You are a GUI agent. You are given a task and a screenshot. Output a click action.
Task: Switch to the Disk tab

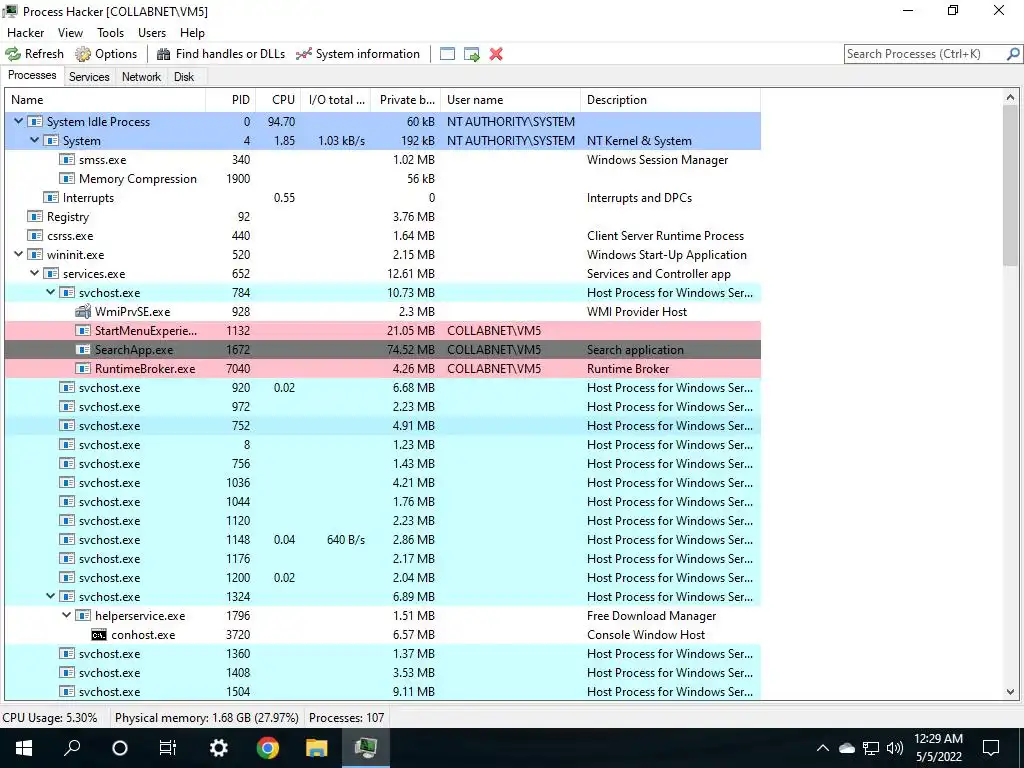[184, 76]
